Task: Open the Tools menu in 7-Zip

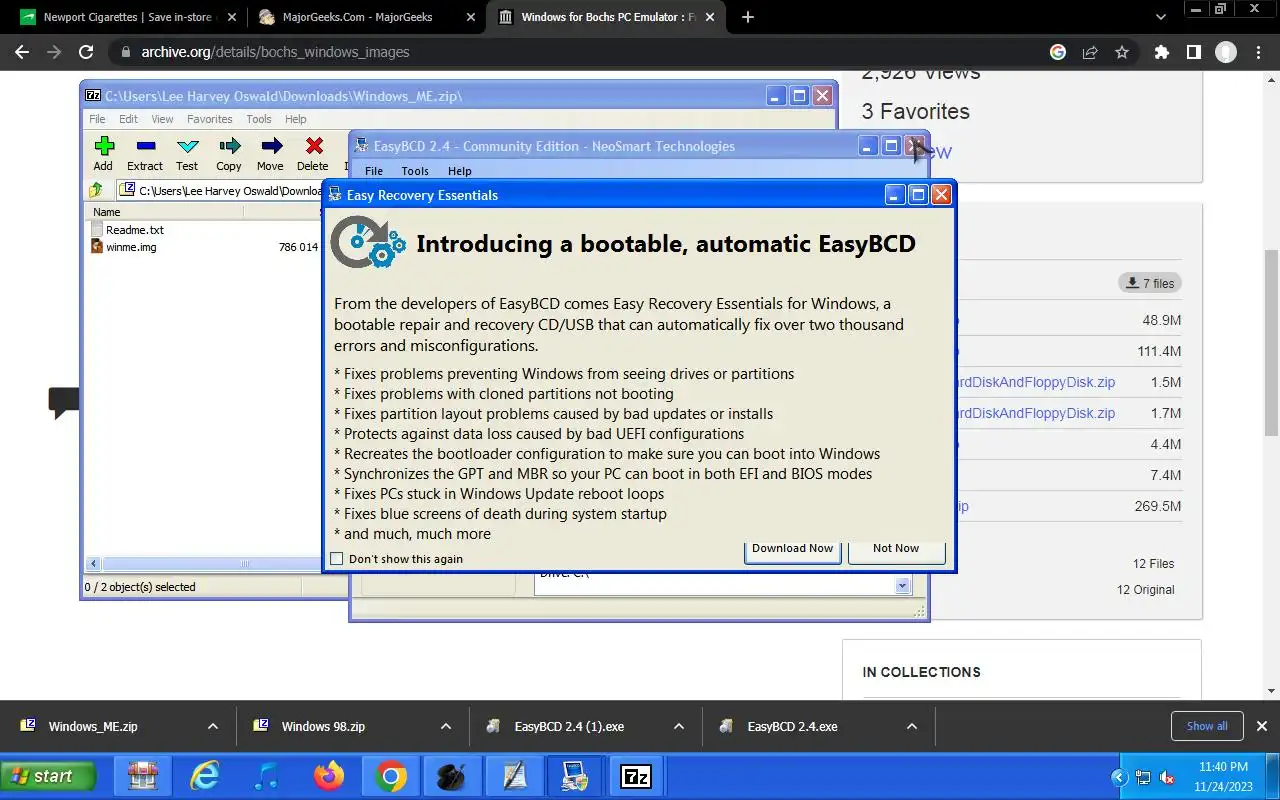Action: 259,119
